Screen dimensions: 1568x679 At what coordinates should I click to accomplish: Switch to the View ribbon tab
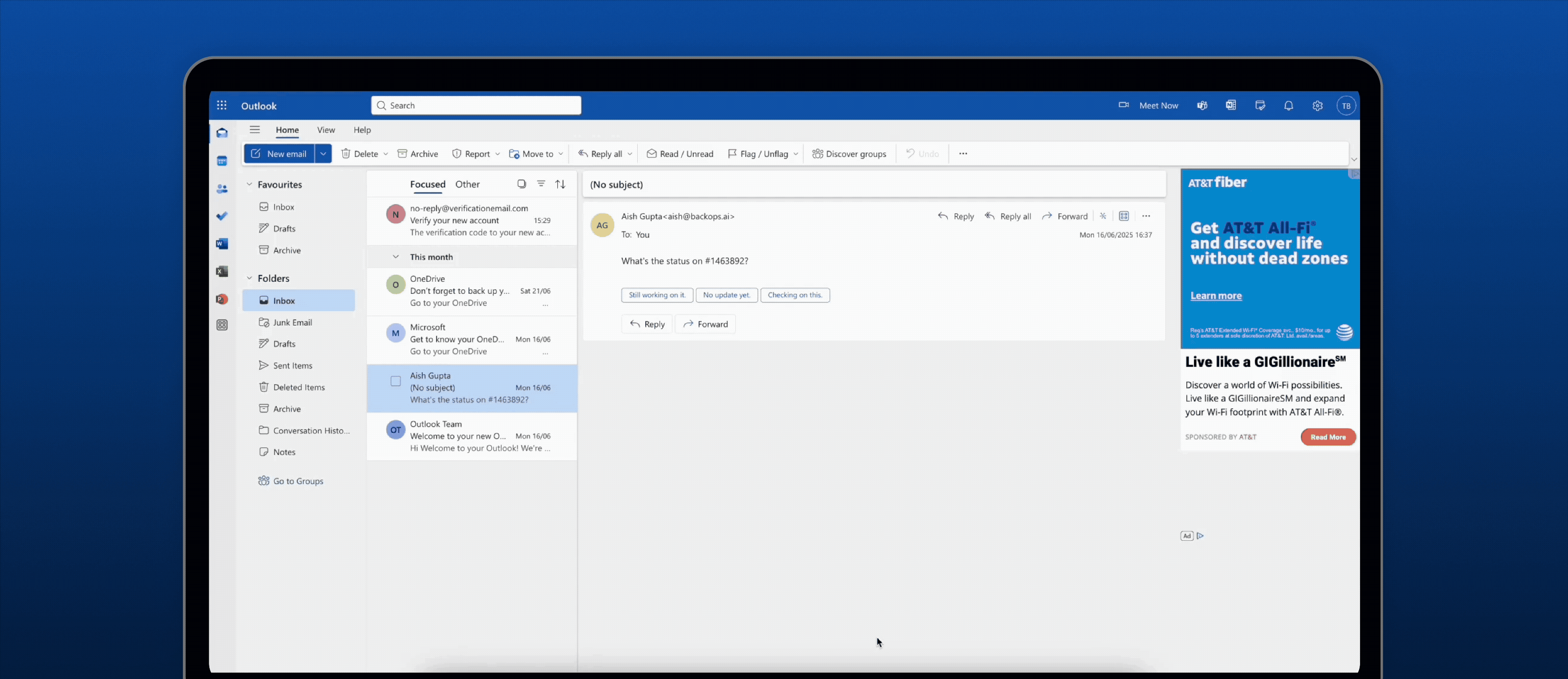326,130
